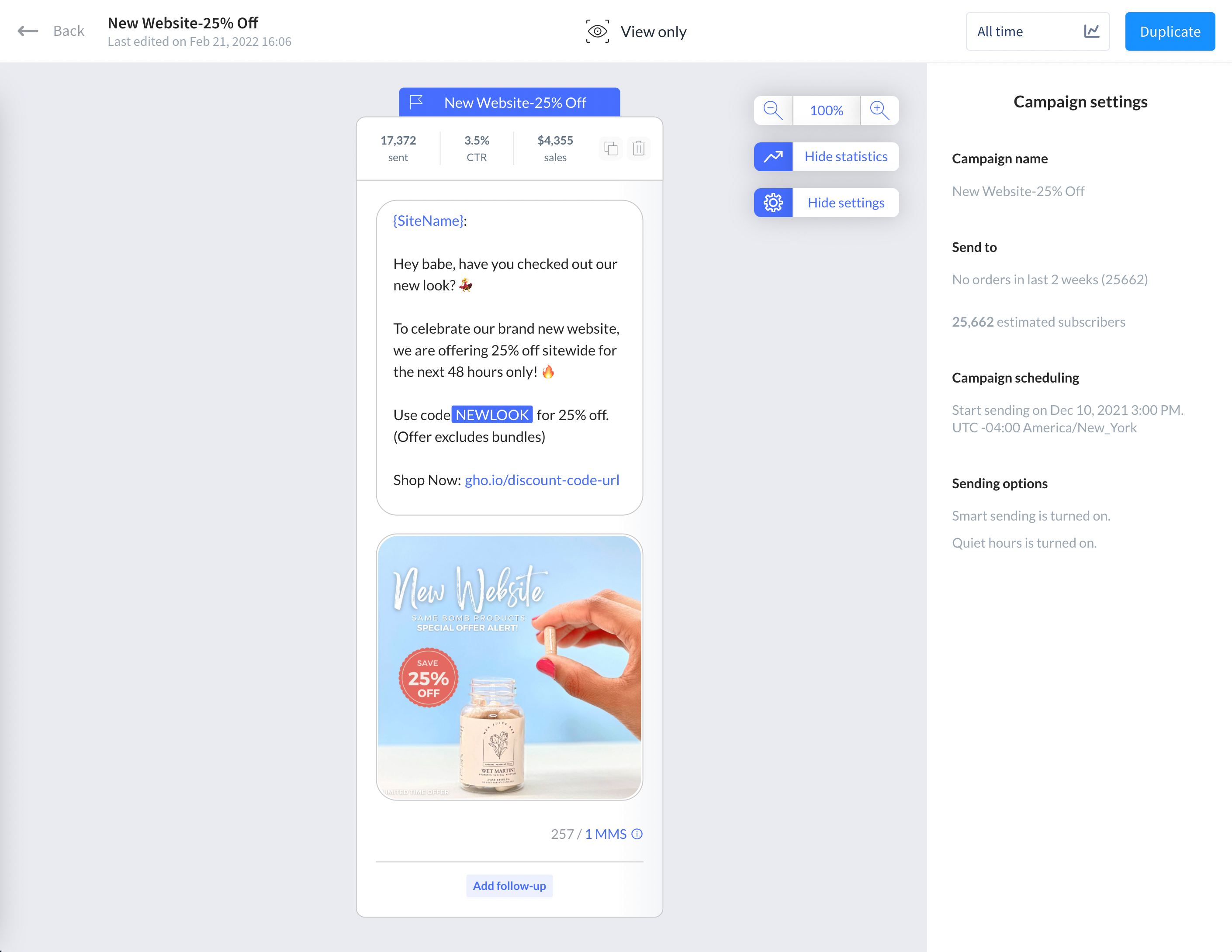Hide statistics panel

846,157
